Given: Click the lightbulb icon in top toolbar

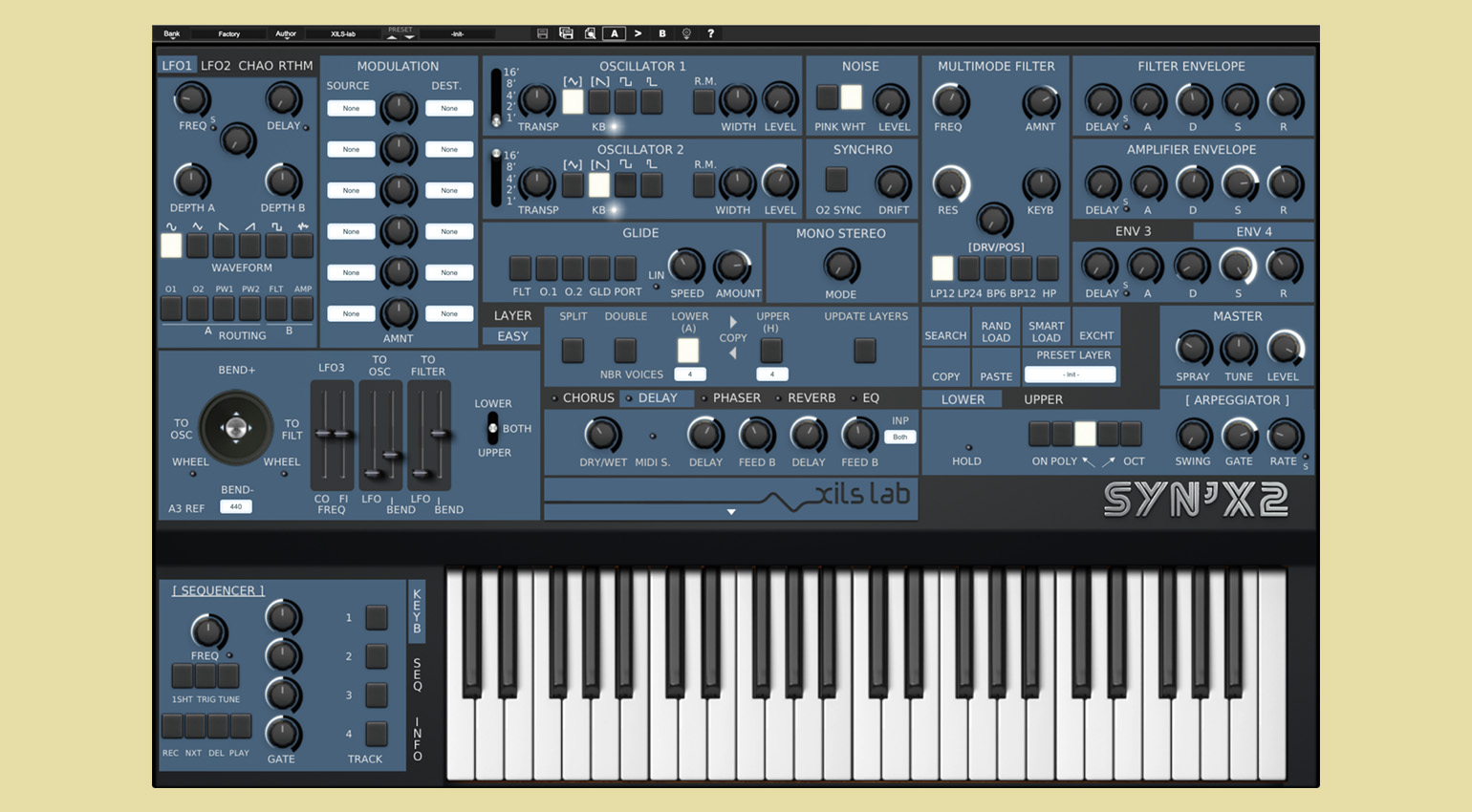Looking at the screenshot, I should click(686, 33).
